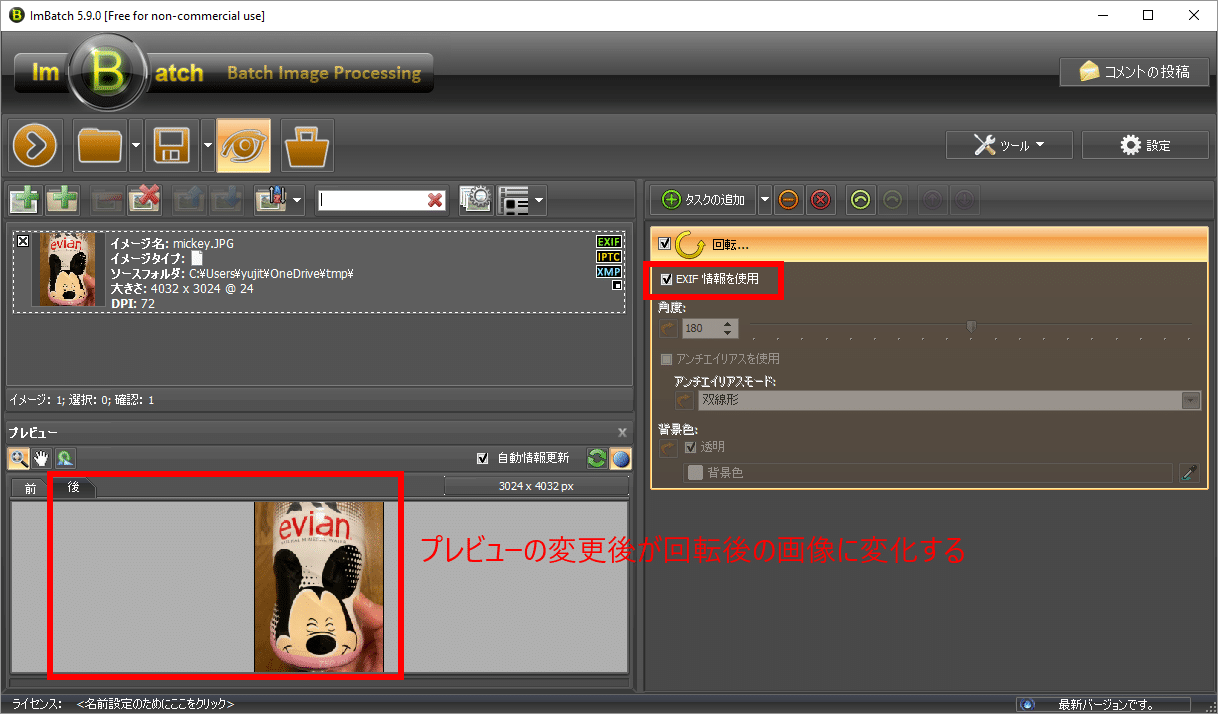Expand the タスクの追加 dropdown arrow
This screenshot has width=1218, height=714.
point(765,199)
